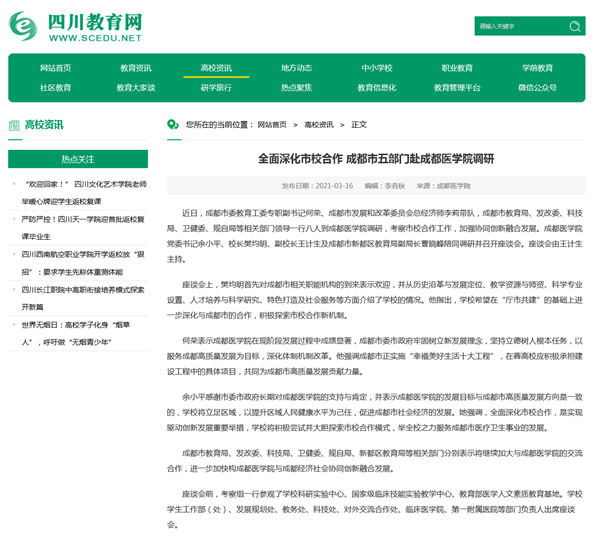Click the 高校资讯 sidebar heading text
This screenshot has width=600, height=547.
click(x=44, y=125)
